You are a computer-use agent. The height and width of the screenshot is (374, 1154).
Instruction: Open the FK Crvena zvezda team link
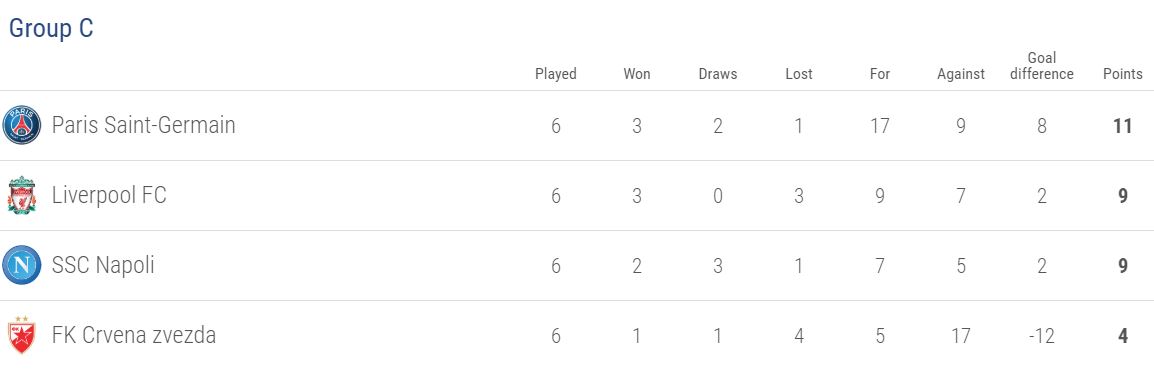click(134, 335)
